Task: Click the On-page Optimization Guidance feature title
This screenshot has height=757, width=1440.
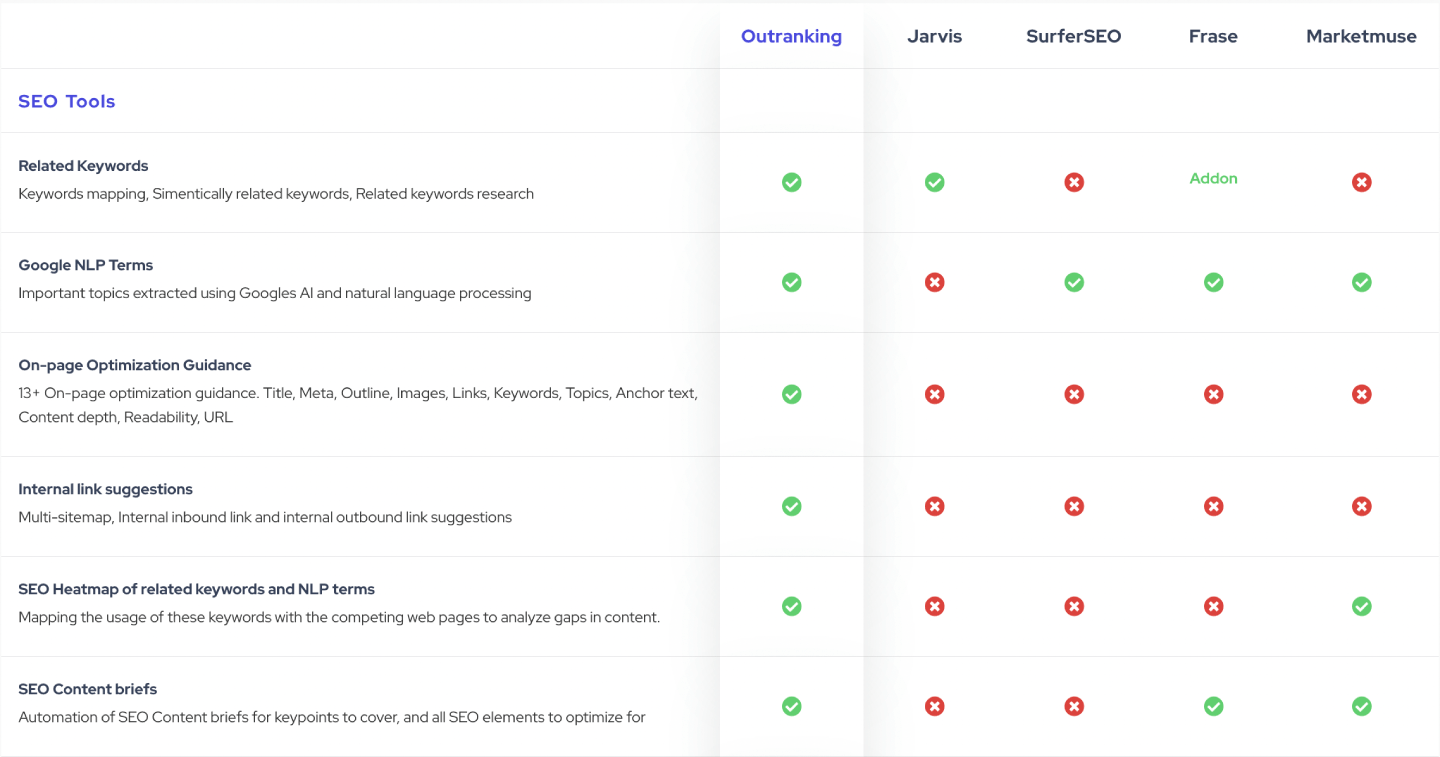Action: (x=134, y=365)
